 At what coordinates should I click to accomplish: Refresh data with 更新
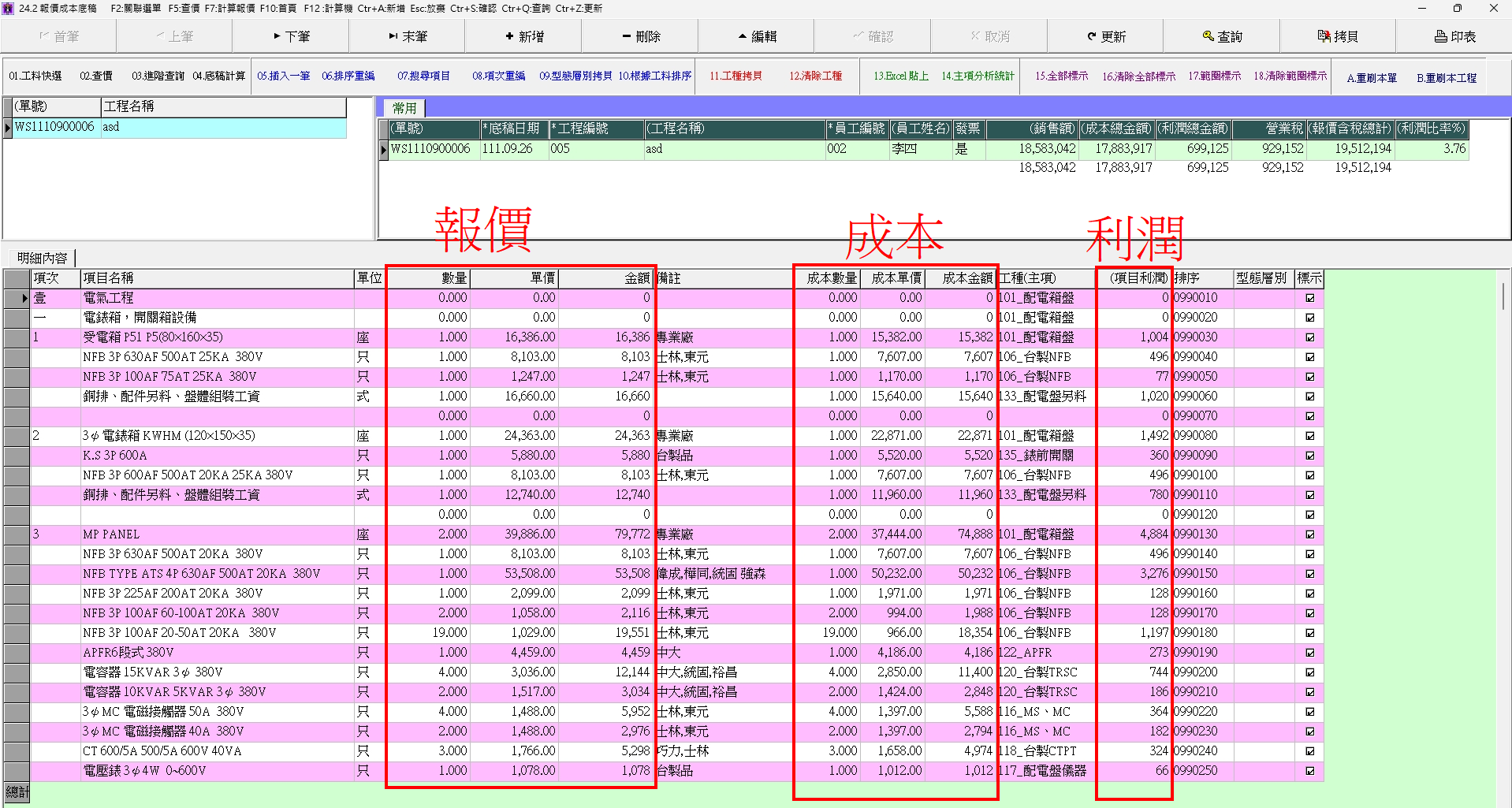1106,36
